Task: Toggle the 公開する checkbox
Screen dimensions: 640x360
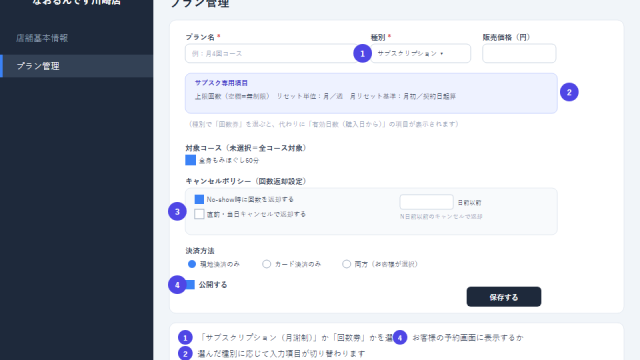Action: (x=190, y=284)
